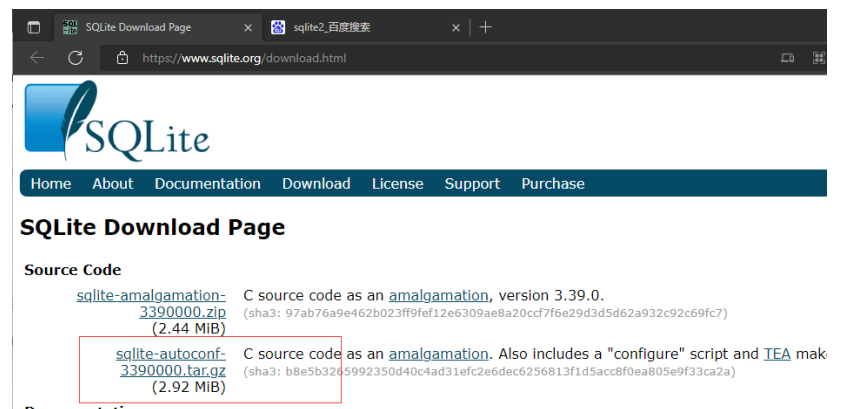Open amalgamation link in autoconf row
843x409 pixels.
click(438, 354)
